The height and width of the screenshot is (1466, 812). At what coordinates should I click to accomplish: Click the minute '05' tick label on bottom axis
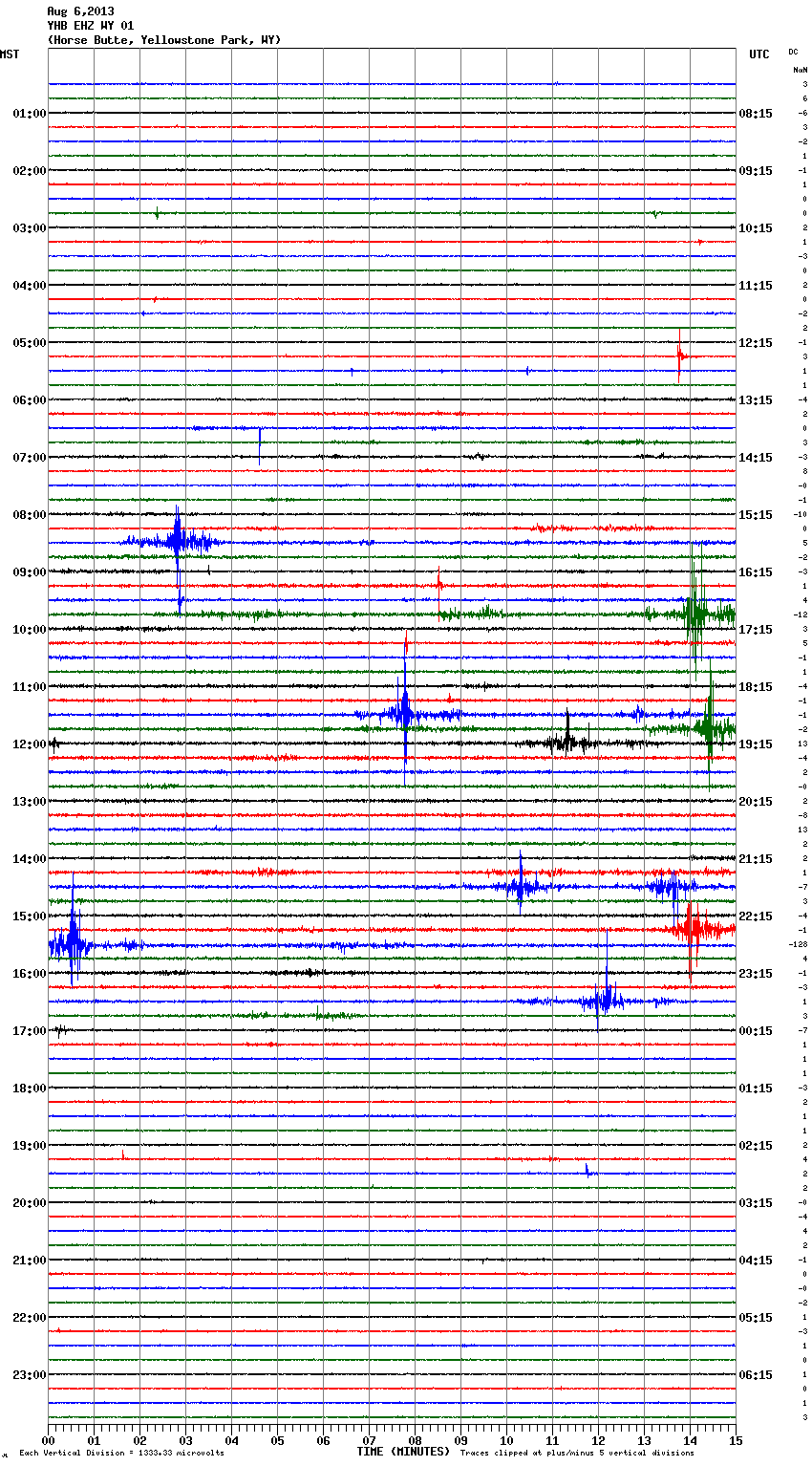tap(277, 1440)
